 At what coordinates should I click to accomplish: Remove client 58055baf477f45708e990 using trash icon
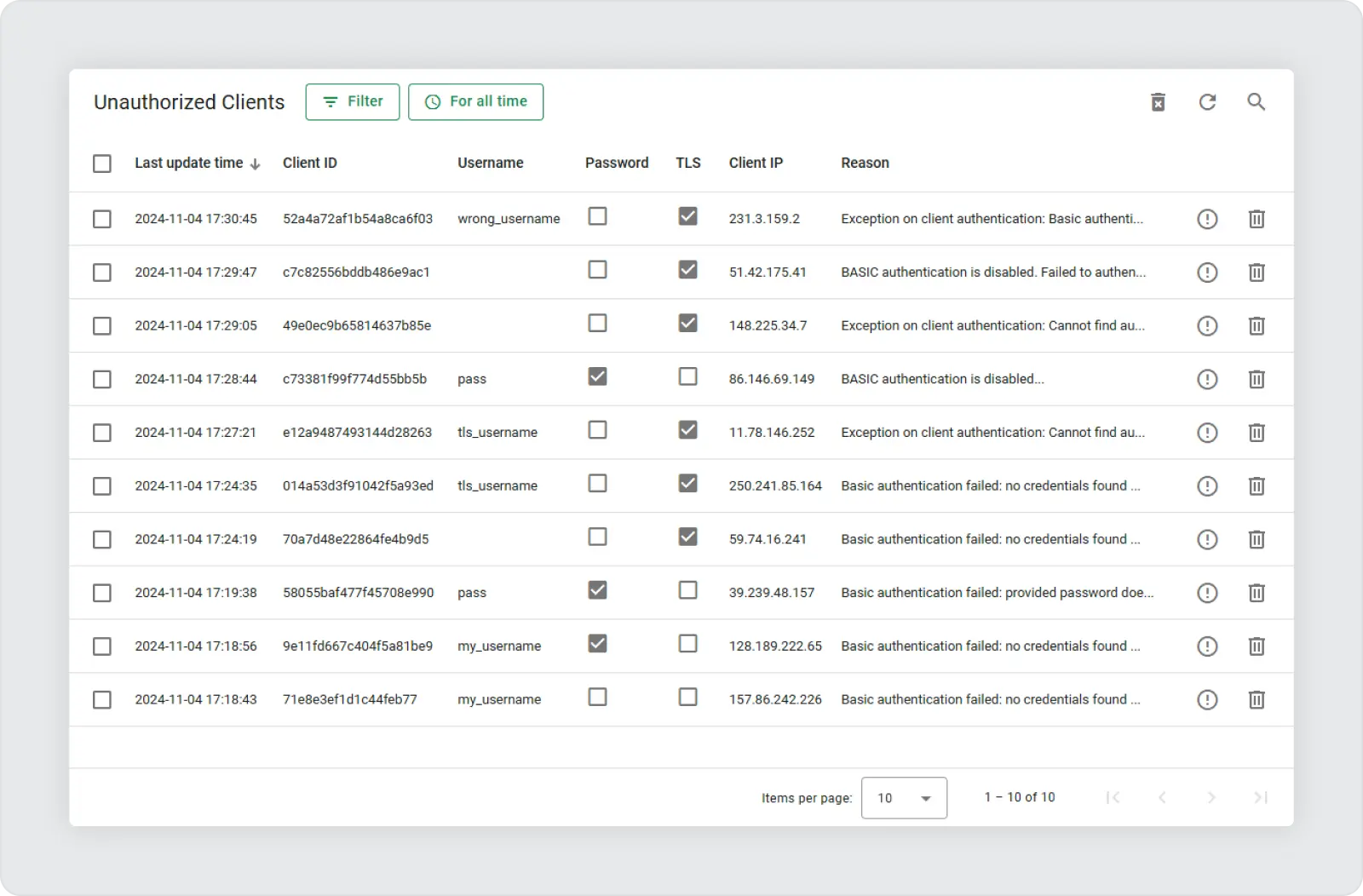[1256, 593]
